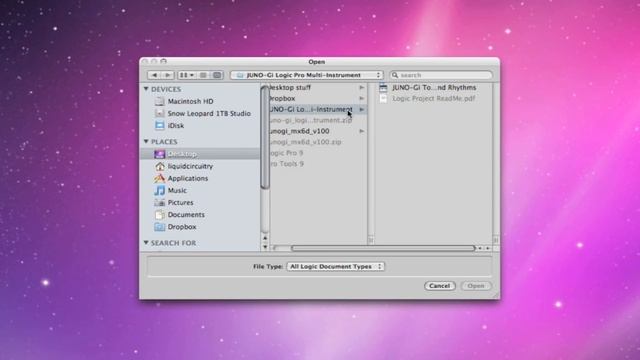Open liquidcircuitry home folder icon
Image resolution: width=640 pixels, height=360 pixels.
160,166
